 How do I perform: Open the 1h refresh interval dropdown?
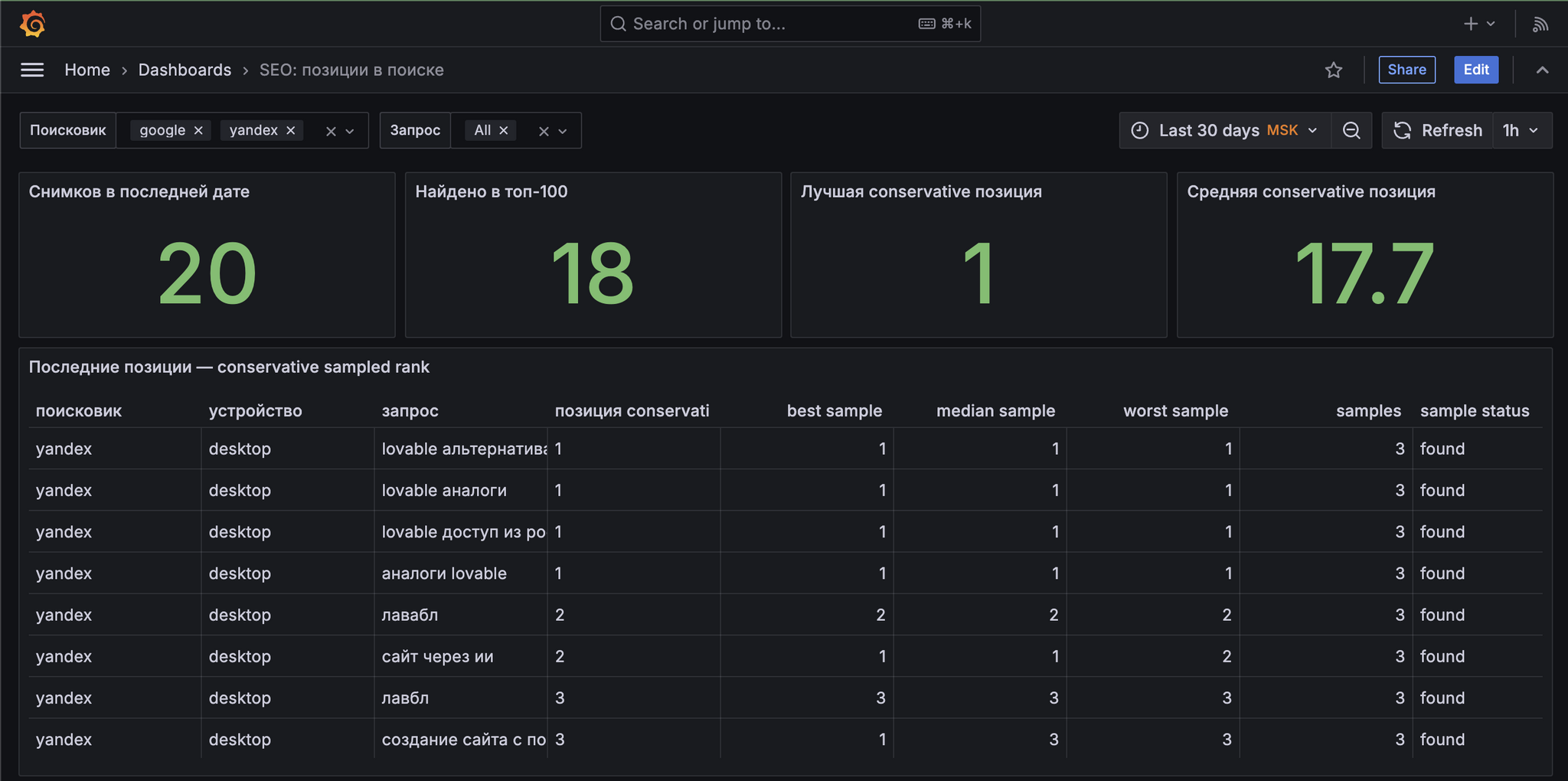click(1521, 130)
